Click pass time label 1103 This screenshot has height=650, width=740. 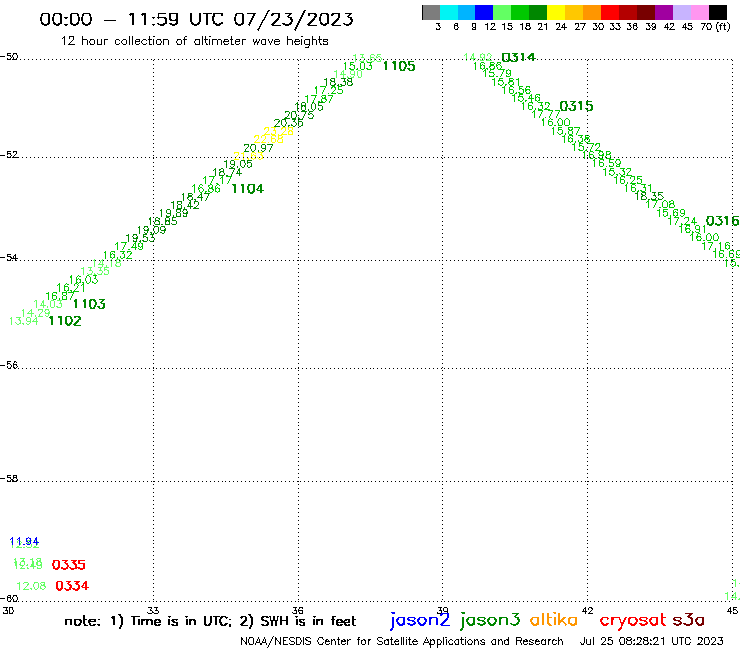pyautogui.click(x=89, y=304)
